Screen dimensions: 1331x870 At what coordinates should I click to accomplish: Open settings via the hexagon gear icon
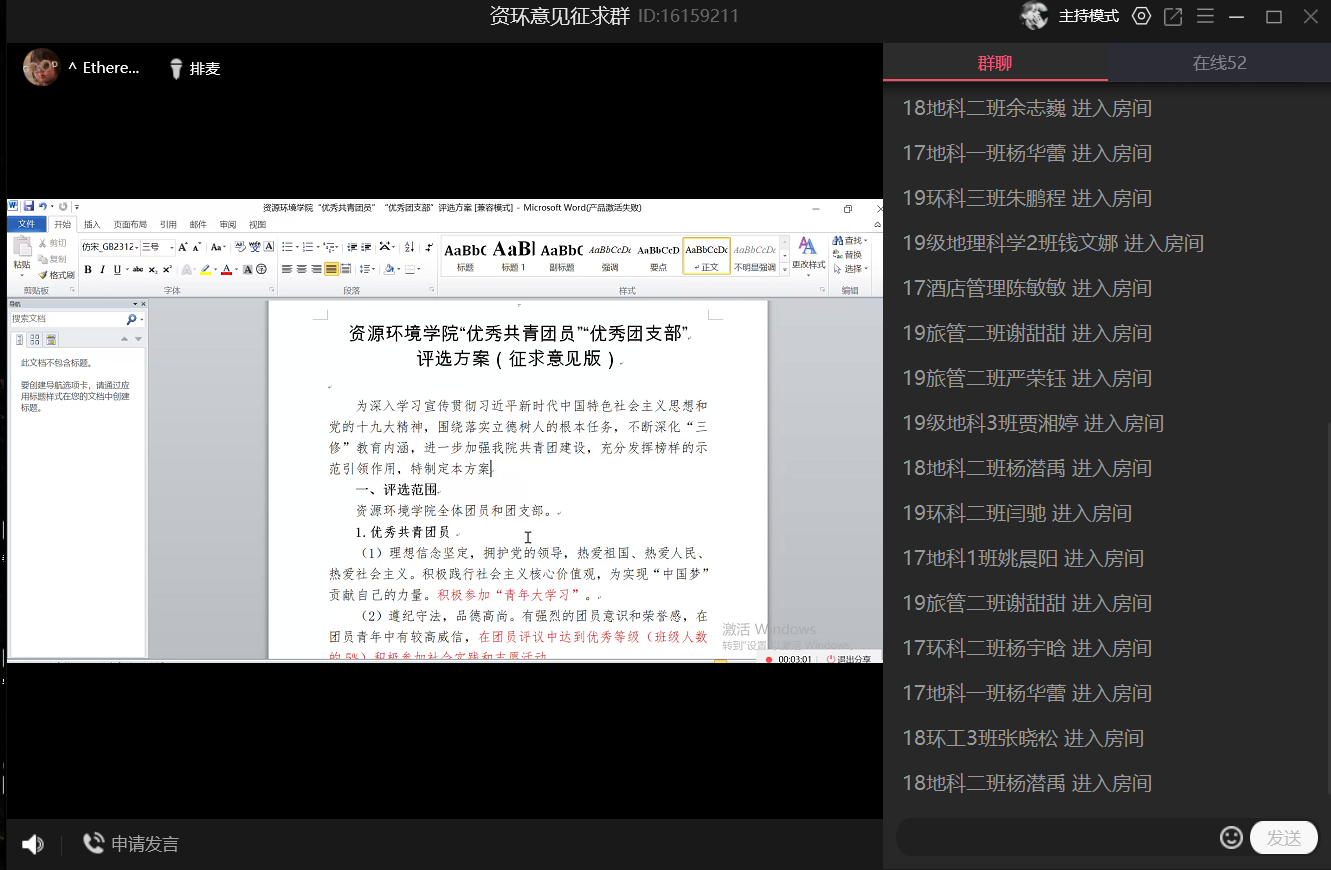(1141, 16)
